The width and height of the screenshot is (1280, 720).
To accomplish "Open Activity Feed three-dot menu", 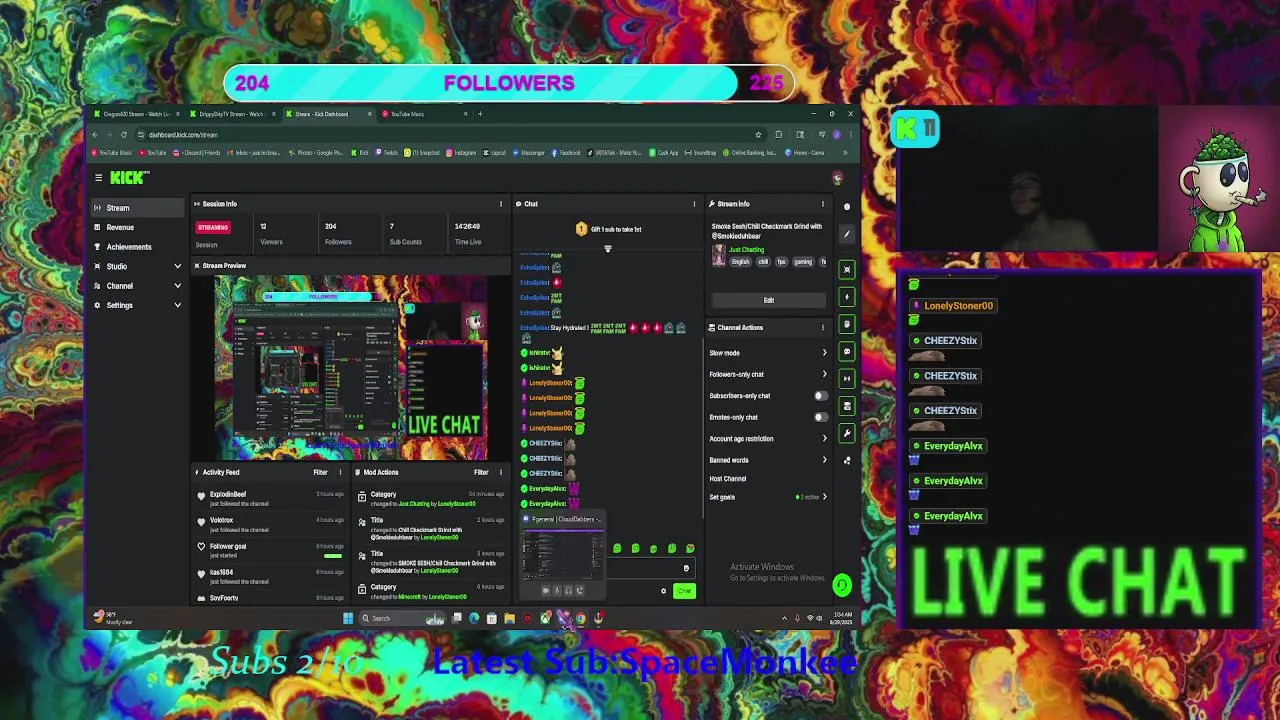I will (340, 472).
